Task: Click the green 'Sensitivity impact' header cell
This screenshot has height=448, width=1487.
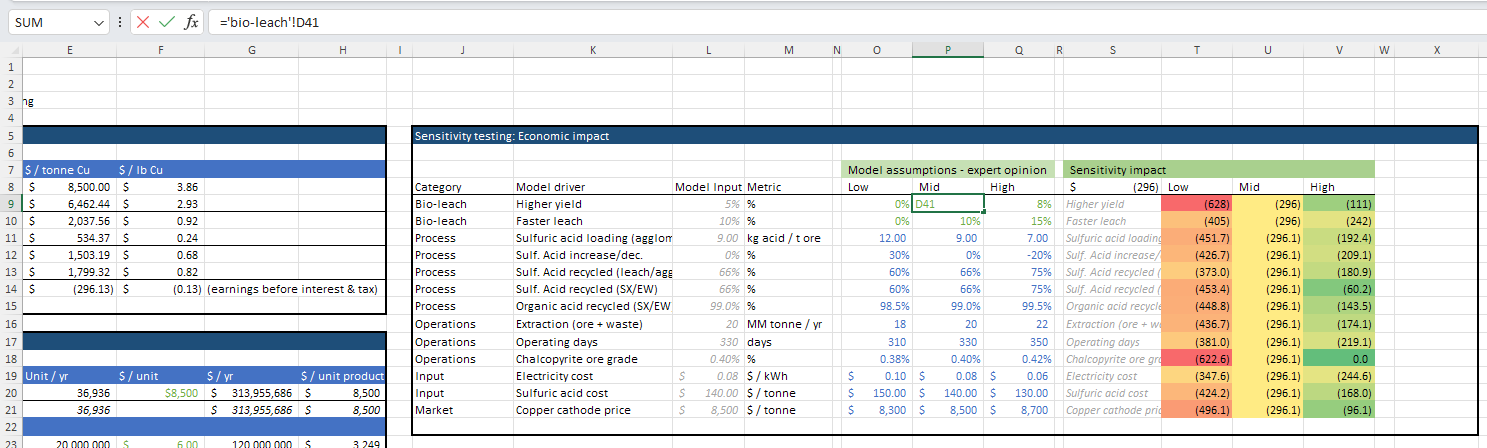Action: 1218,170
